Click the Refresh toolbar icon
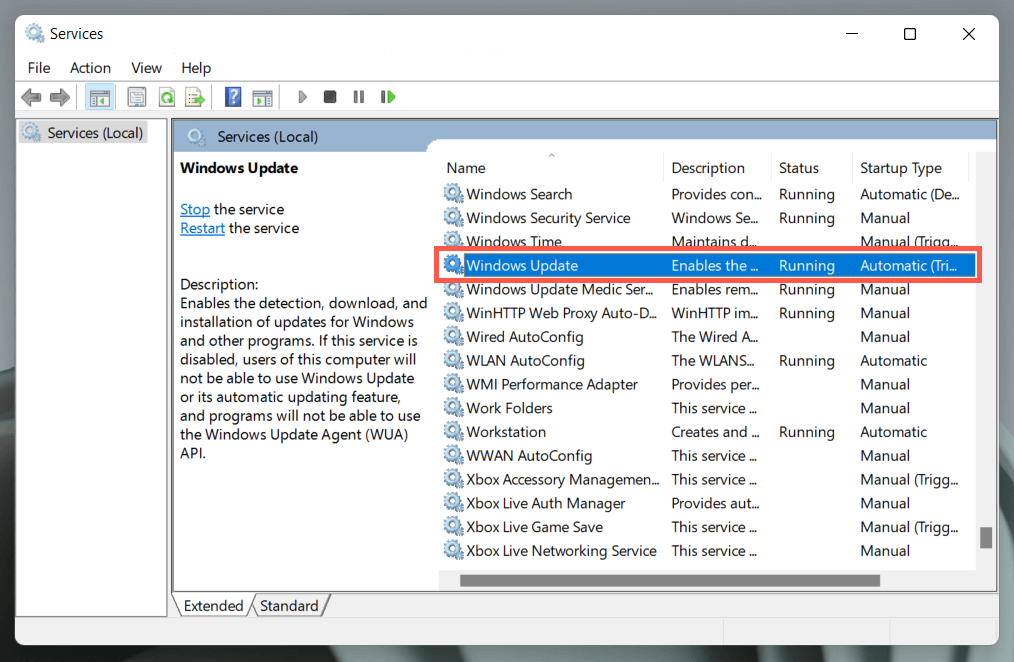The width and height of the screenshot is (1014, 662). pos(167,98)
